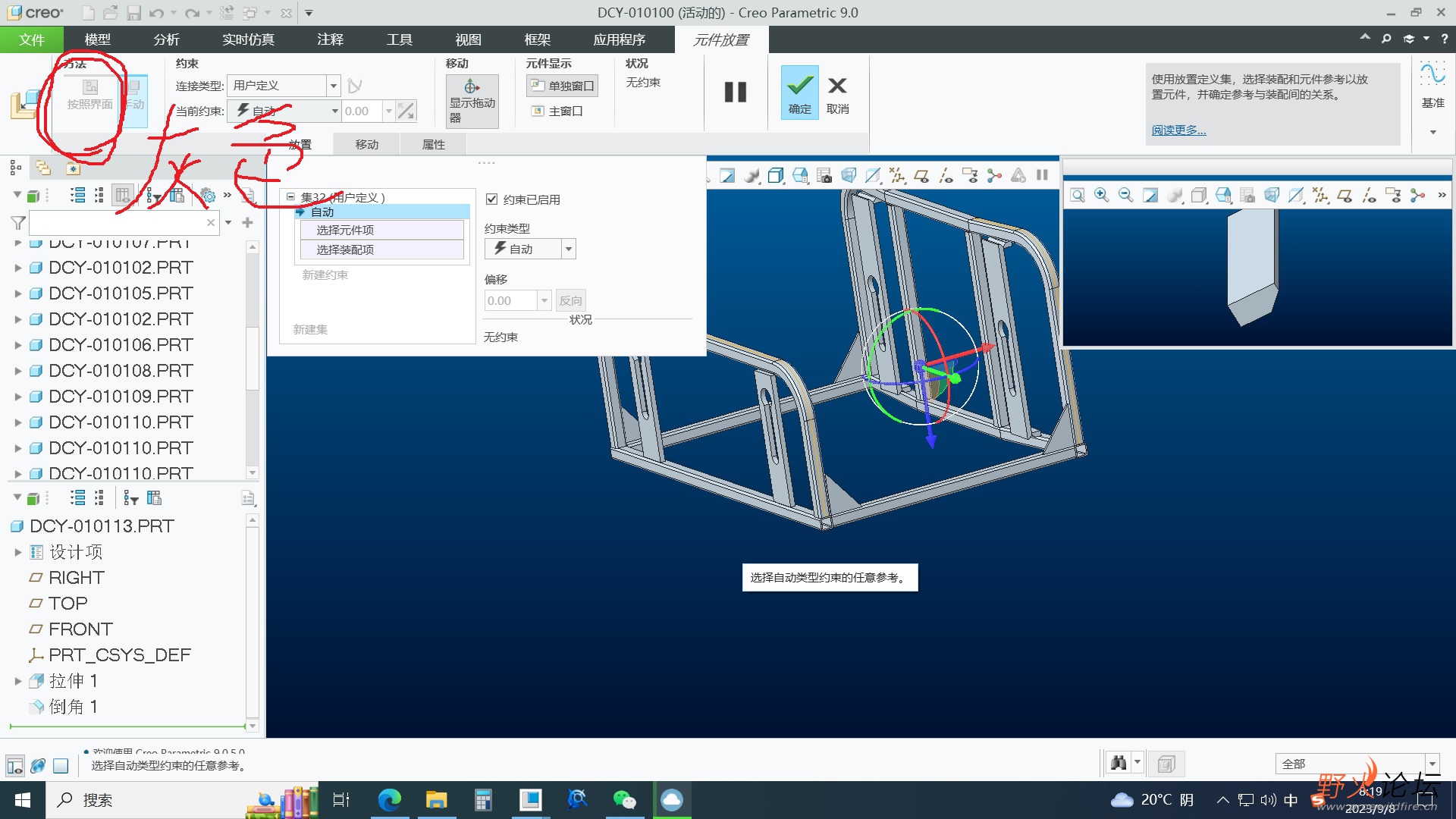
Task: Click tree columns icon in upper model tree toolbar
Action: pyautogui.click(x=176, y=196)
